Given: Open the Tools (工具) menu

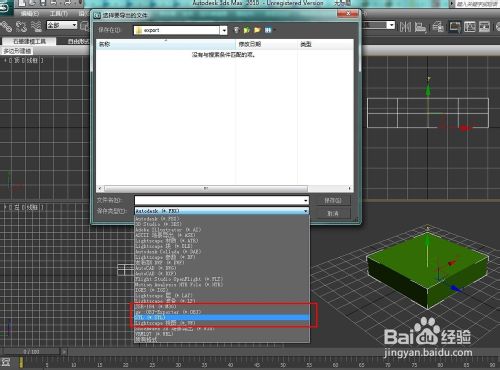Looking at the screenshot, I should pos(59,14).
